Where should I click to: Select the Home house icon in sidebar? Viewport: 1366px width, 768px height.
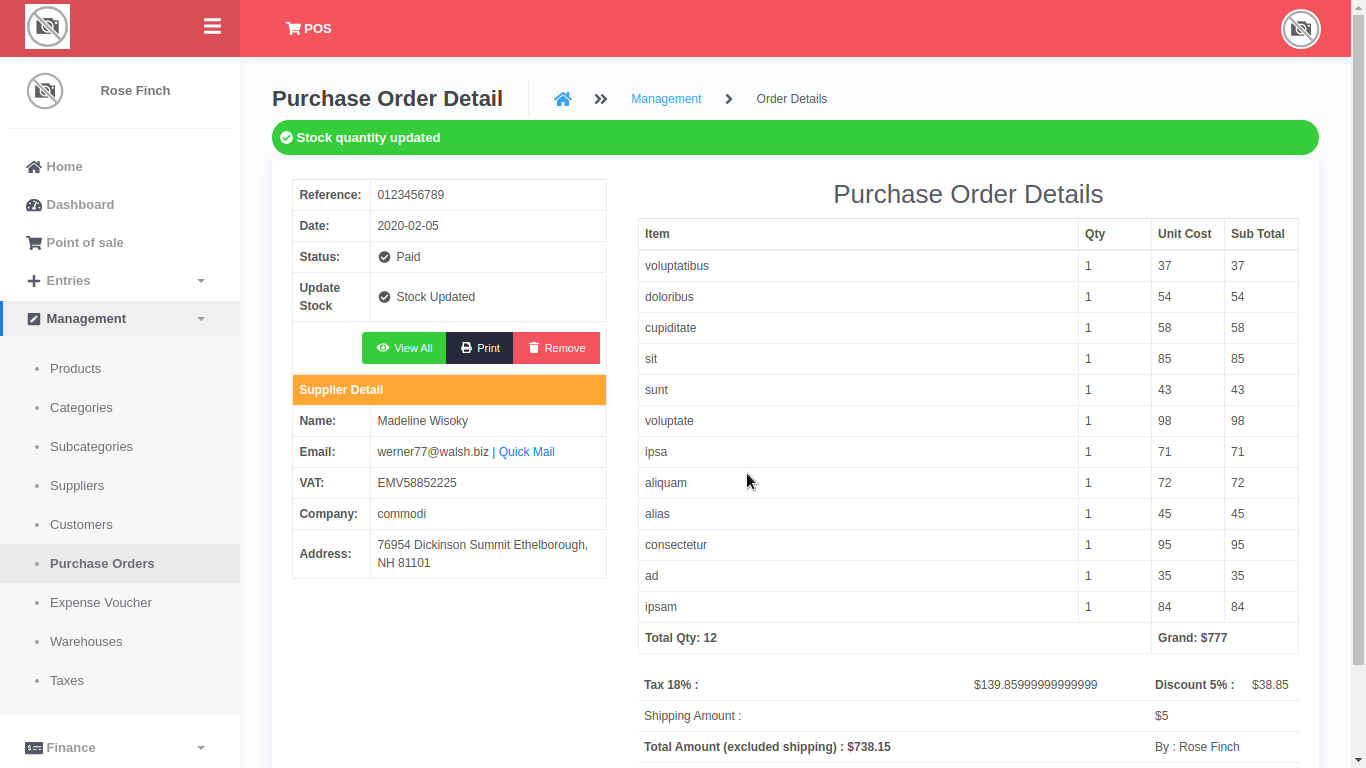(31, 166)
